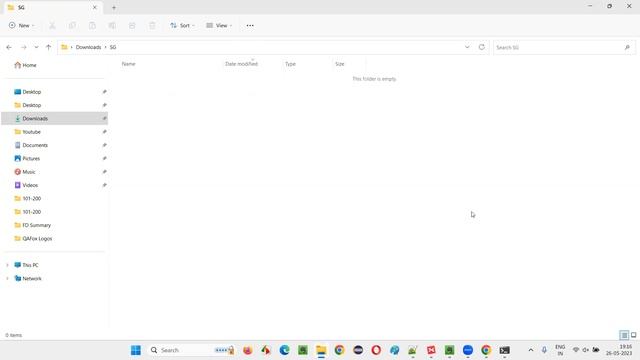Switch to details view layout button
Screen dimensions: 640x360
[624, 335]
